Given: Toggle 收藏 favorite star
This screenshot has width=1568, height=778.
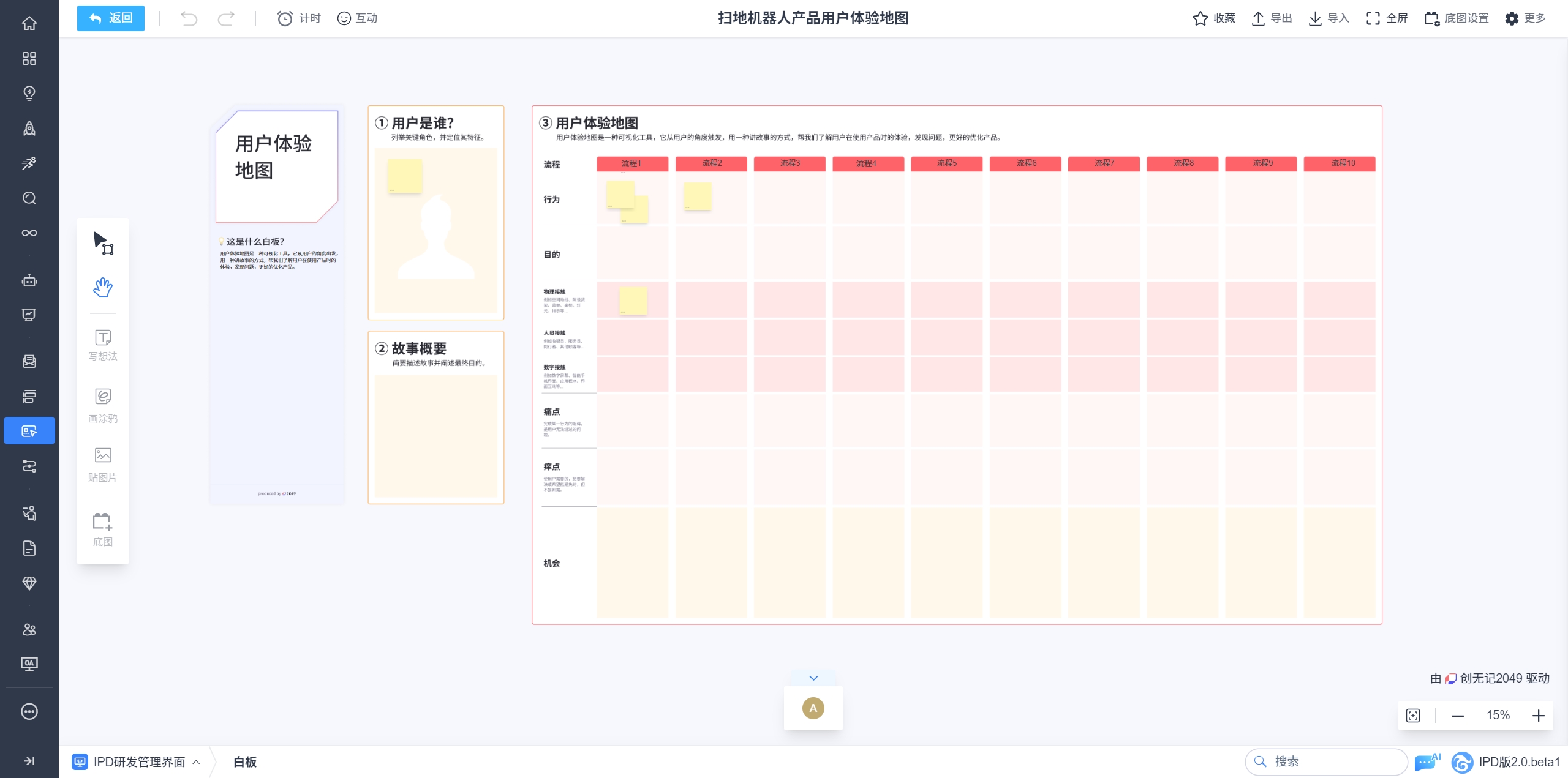Looking at the screenshot, I should tap(1214, 18).
